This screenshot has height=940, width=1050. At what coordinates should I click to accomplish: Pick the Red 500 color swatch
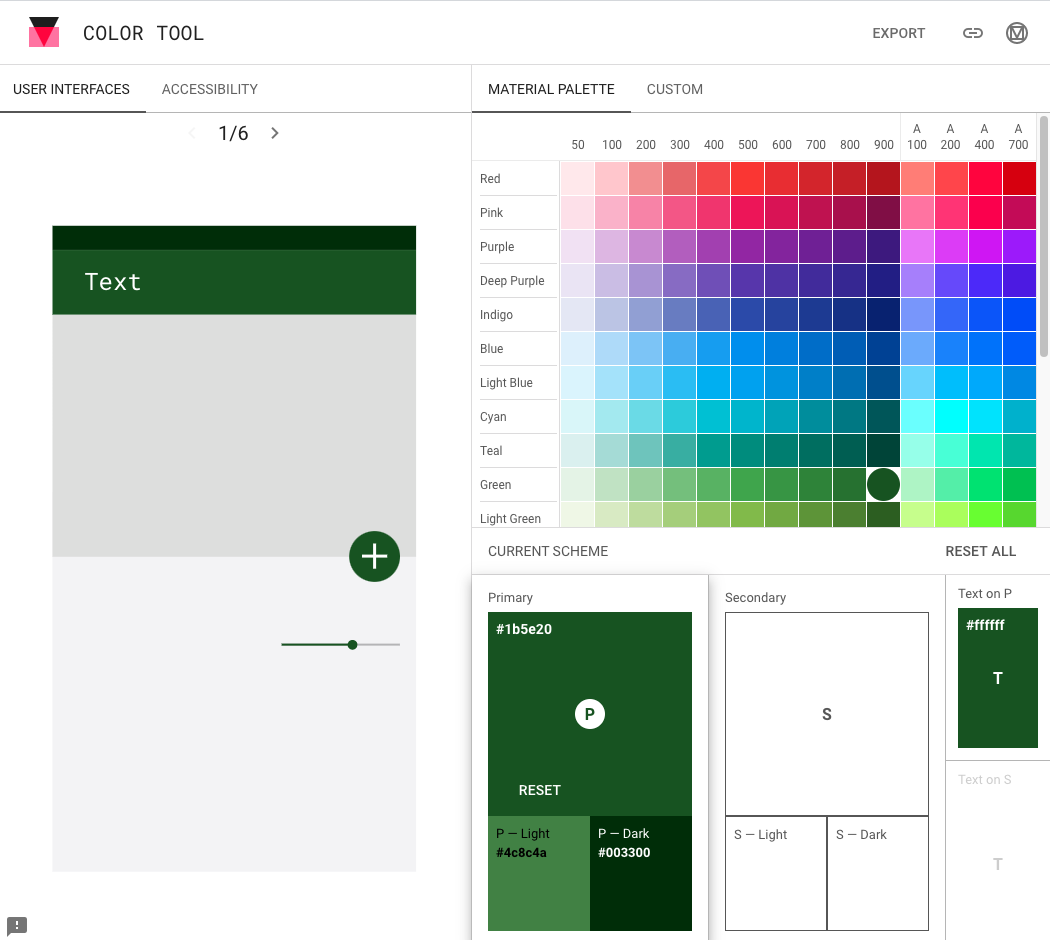point(747,179)
